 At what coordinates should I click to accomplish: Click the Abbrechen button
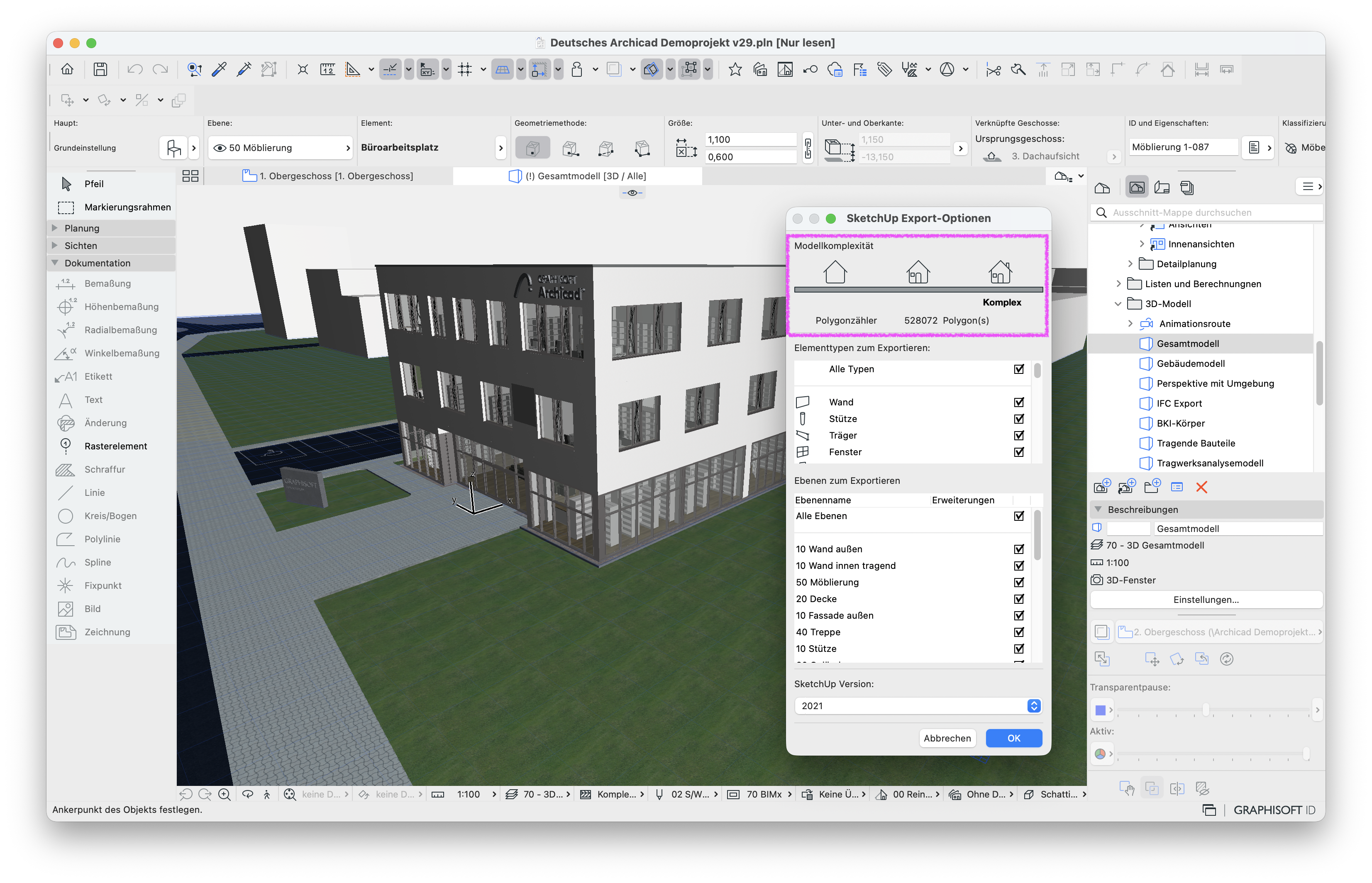click(947, 738)
